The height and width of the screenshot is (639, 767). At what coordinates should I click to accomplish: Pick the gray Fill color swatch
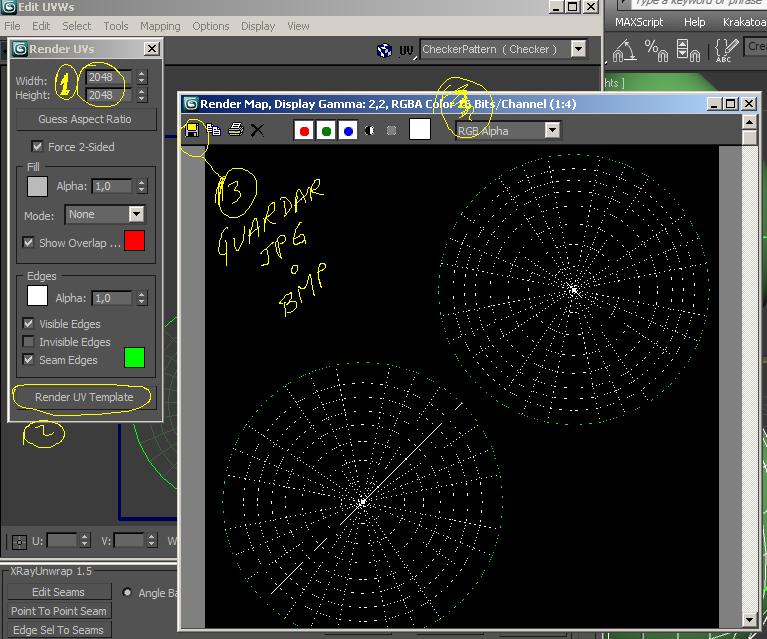[37, 186]
